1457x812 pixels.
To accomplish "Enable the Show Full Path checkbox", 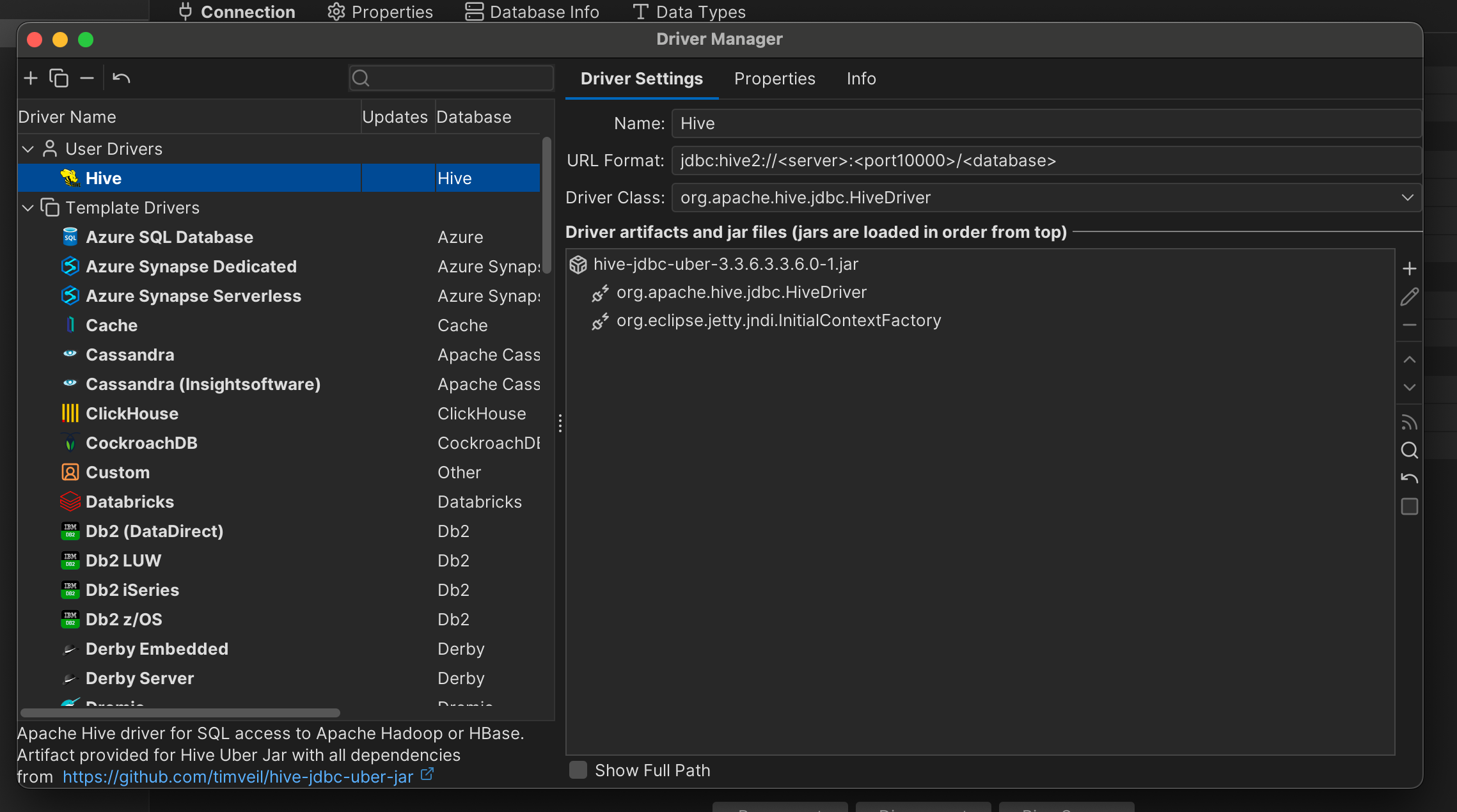I will pos(578,770).
